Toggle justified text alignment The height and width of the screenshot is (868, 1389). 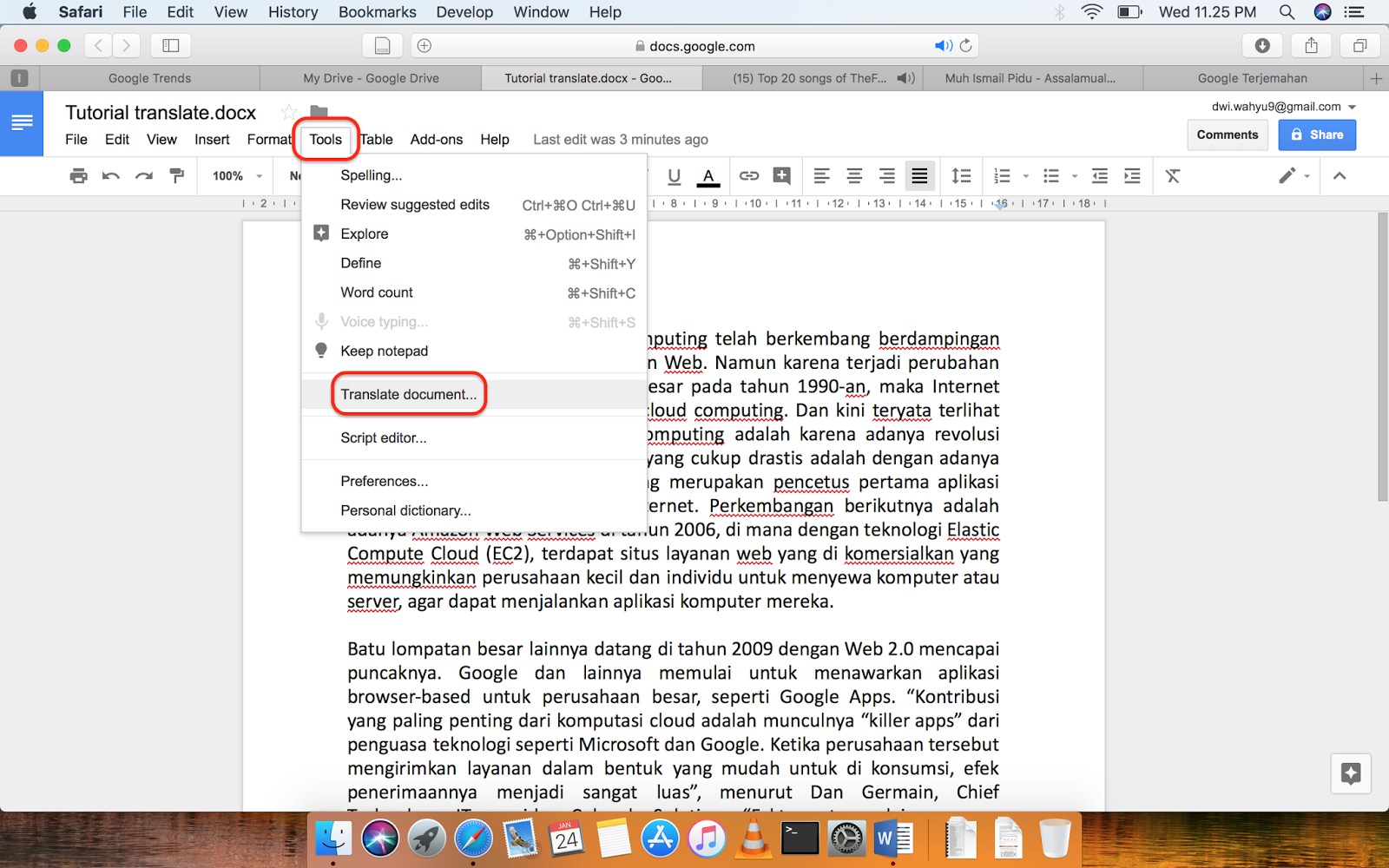coord(919,176)
